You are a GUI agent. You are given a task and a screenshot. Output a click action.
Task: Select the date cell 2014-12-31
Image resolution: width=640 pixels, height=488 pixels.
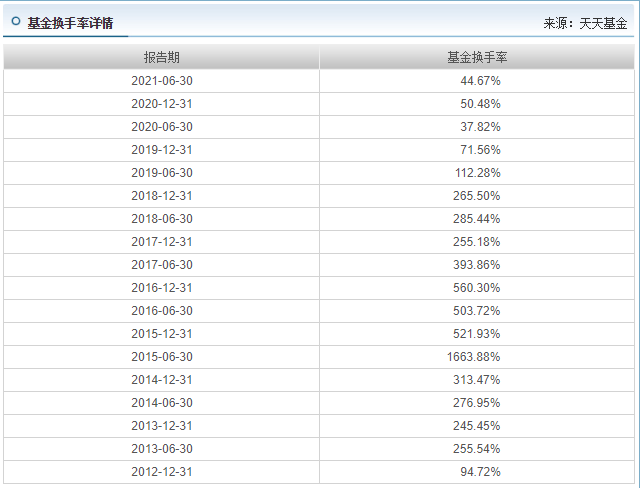pyautogui.click(x=162, y=379)
